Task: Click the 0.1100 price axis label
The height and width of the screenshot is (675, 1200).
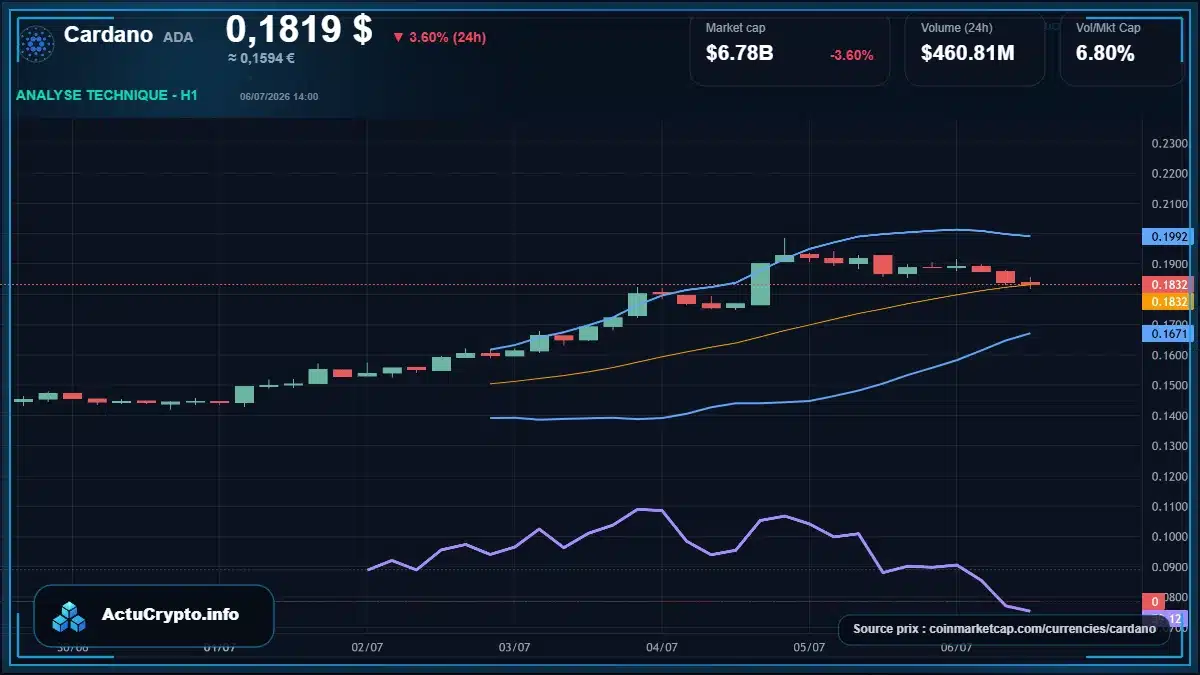Action: click(x=1169, y=507)
